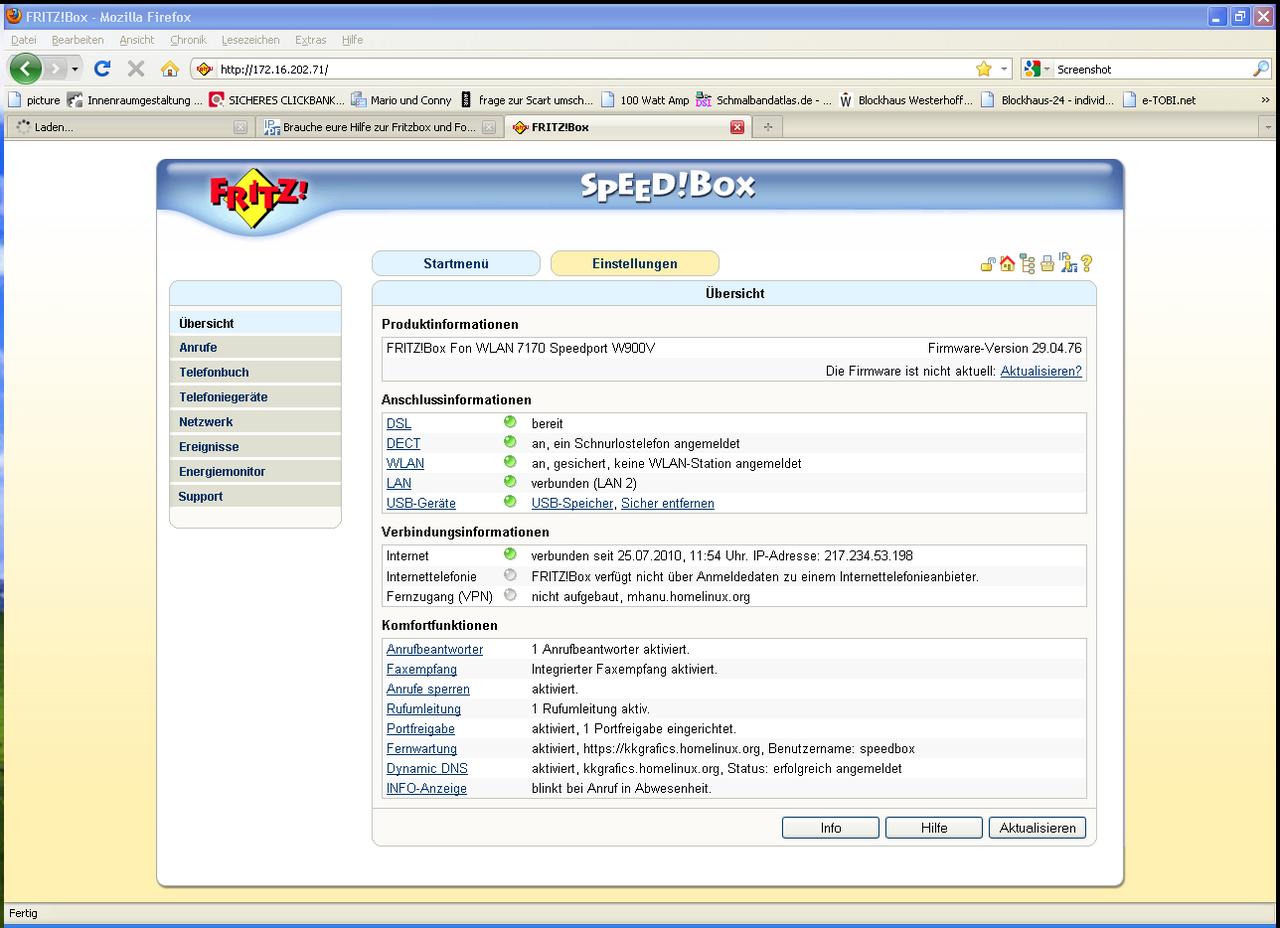
Task: Open the Extras menu
Action: tap(311, 40)
